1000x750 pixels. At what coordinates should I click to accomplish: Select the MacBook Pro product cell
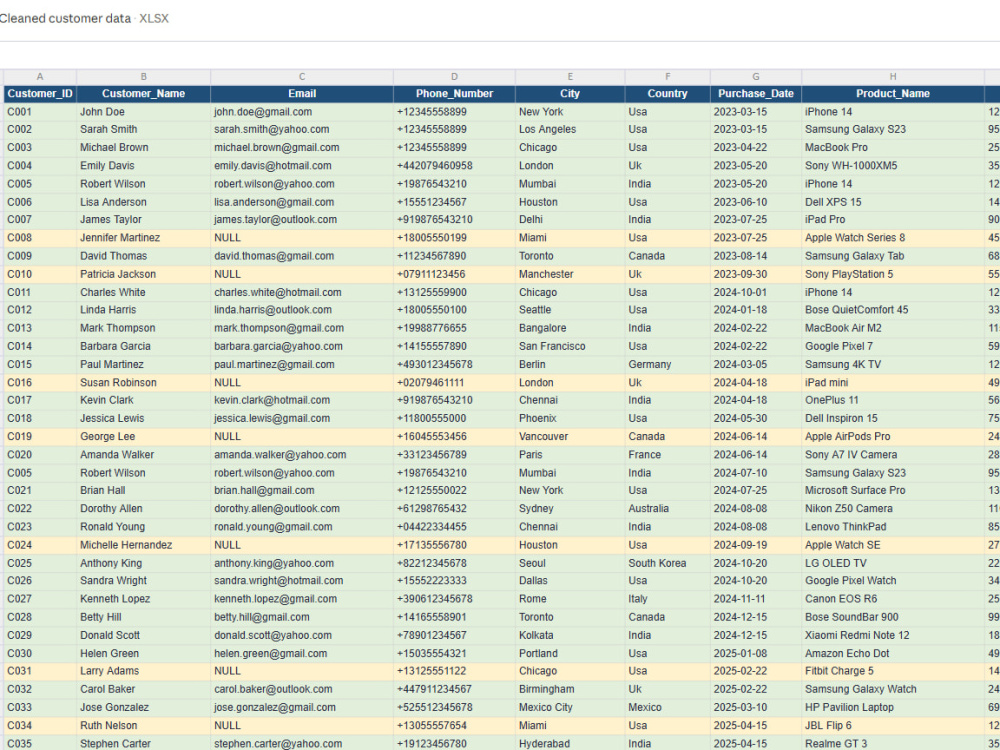pyautogui.click(x=893, y=147)
